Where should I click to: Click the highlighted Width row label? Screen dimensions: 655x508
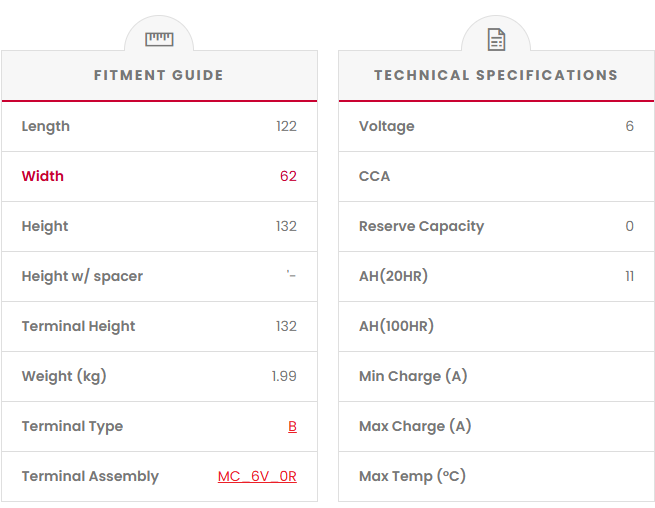[43, 176]
